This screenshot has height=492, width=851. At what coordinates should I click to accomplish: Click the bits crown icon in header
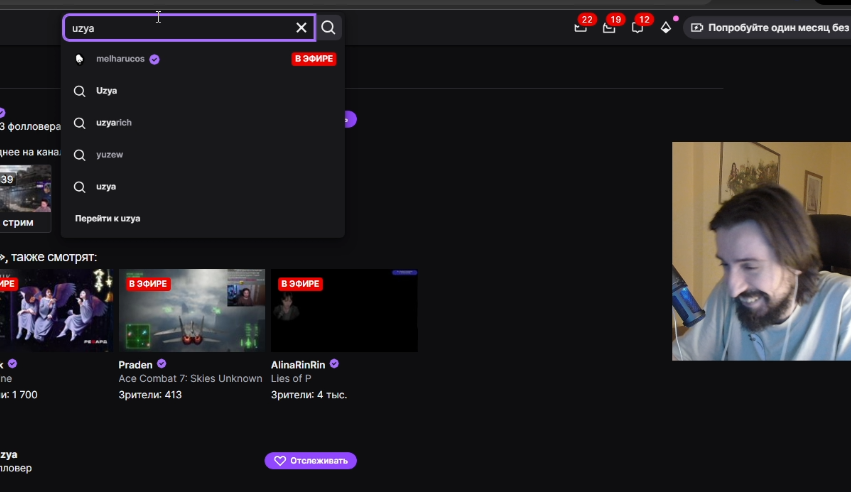point(666,28)
